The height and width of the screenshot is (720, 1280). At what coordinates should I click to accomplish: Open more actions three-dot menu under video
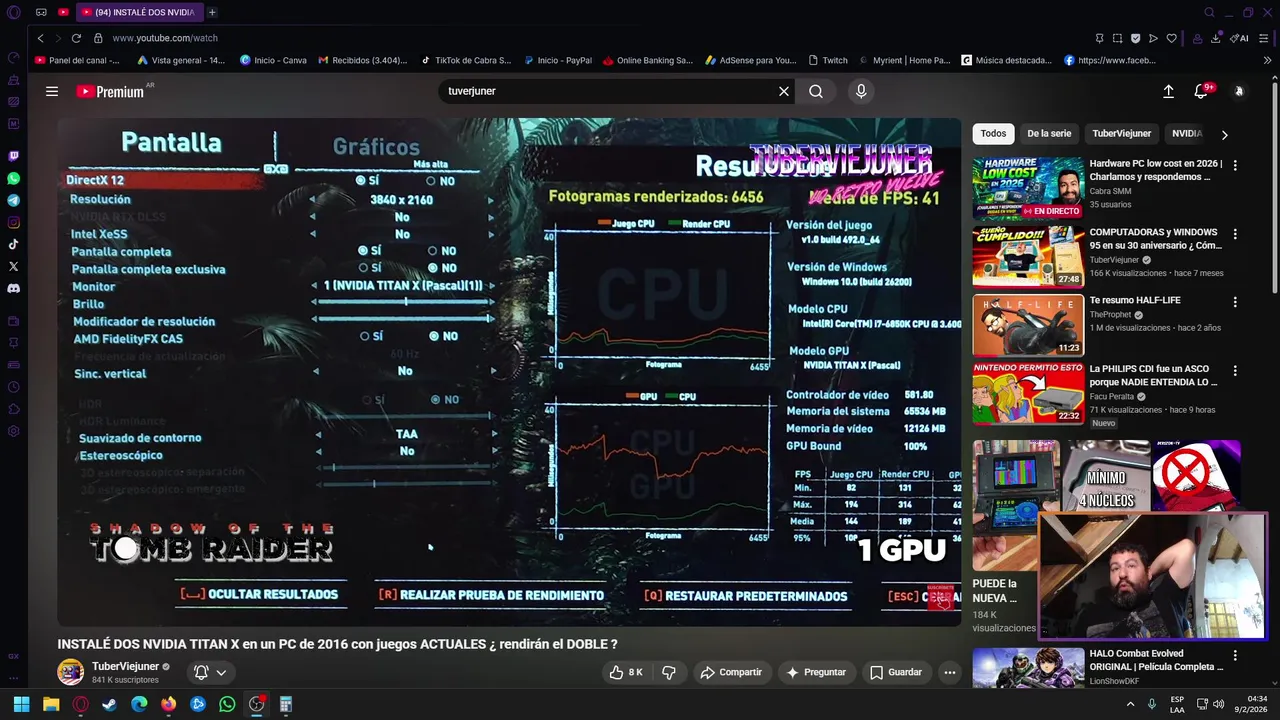click(950, 672)
